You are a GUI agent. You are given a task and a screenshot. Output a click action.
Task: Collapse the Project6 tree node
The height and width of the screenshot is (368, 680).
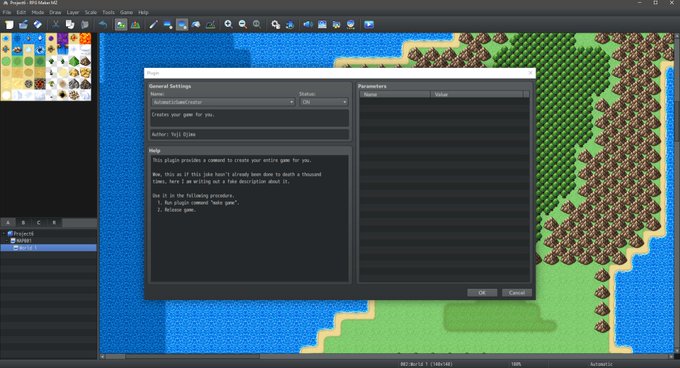tap(4, 234)
